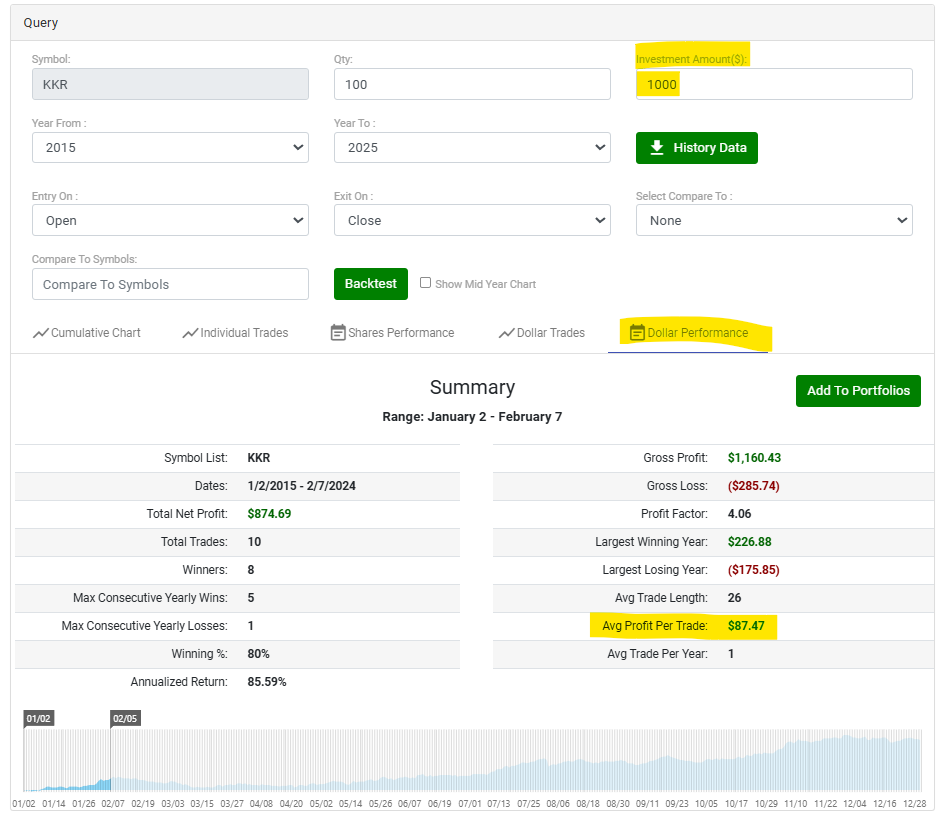Click the Profit Factor value 4.06

(739, 513)
